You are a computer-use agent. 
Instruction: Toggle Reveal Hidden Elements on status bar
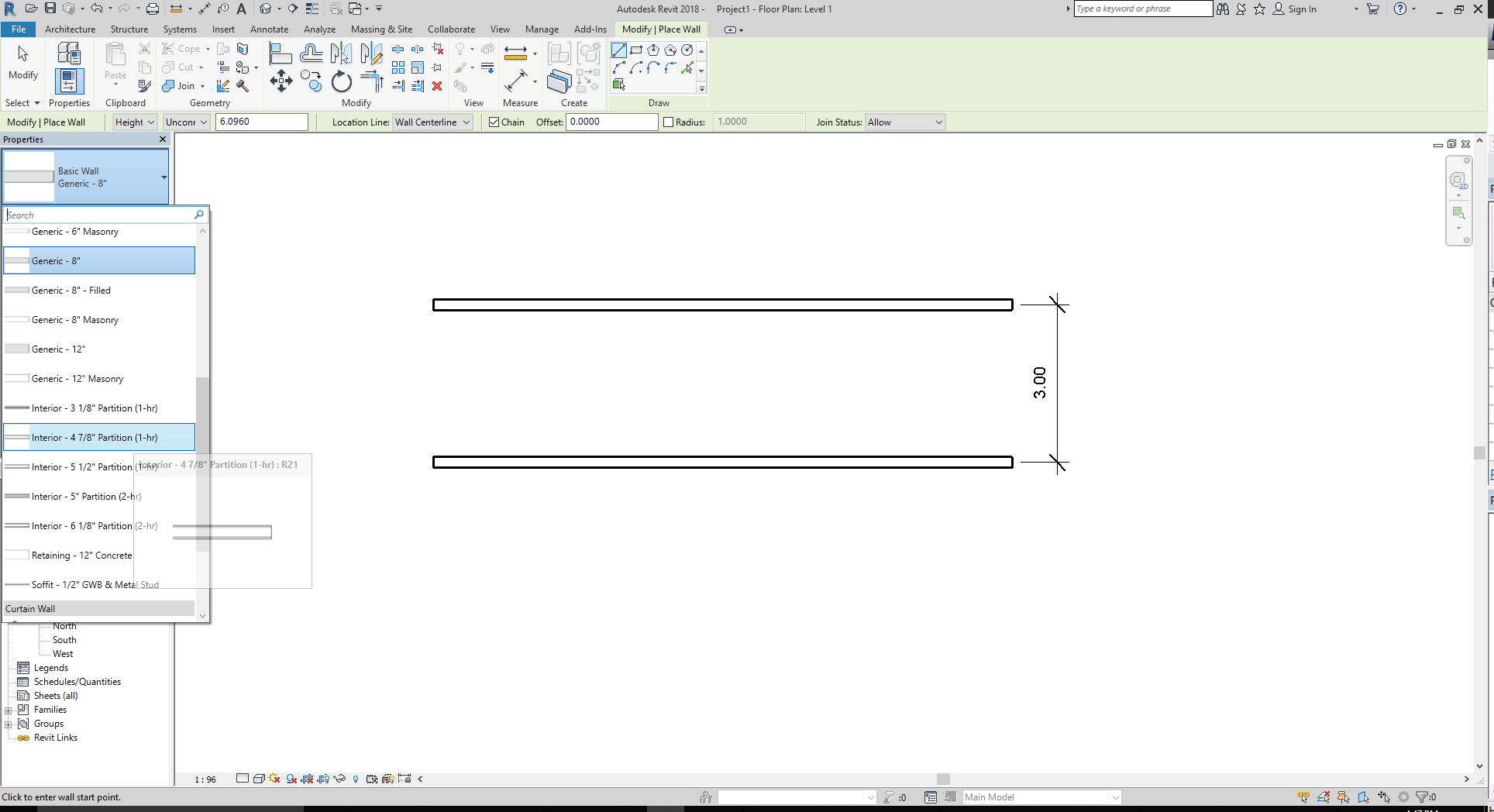coord(356,779)
